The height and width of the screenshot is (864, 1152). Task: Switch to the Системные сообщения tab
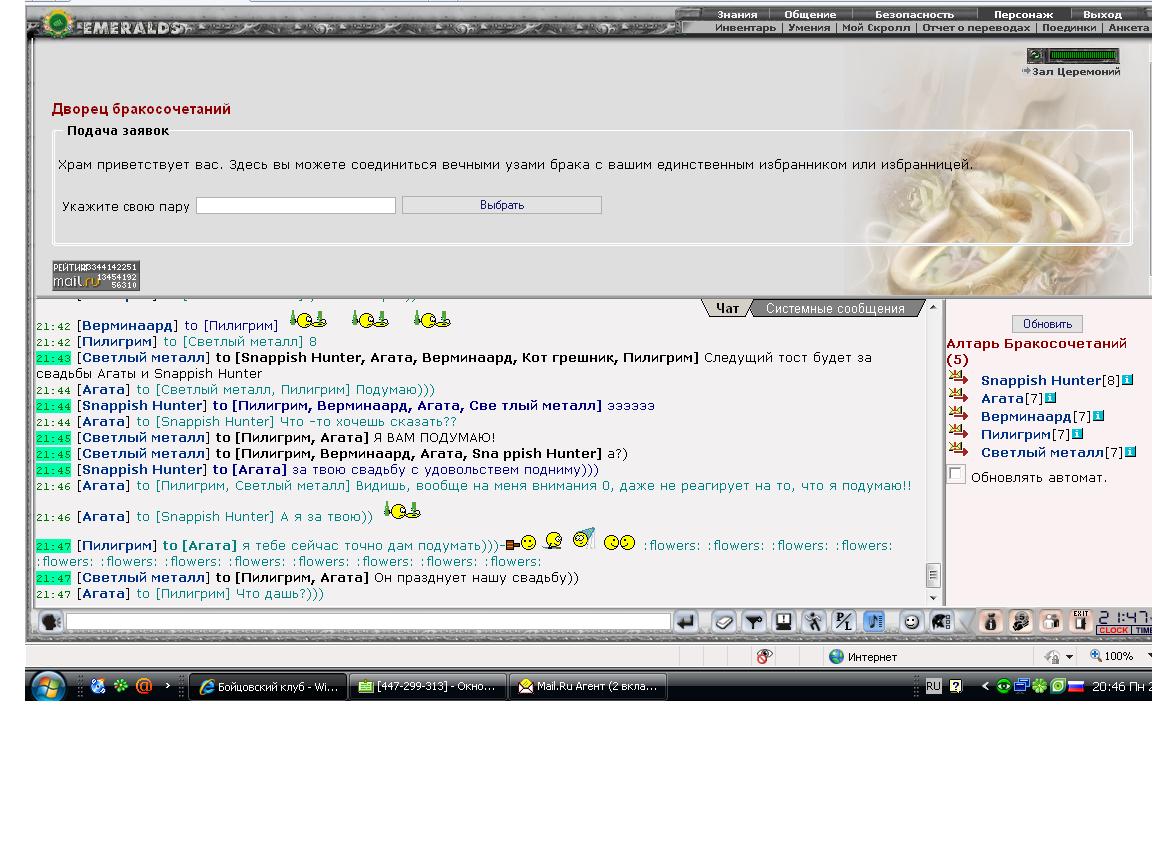click(835, 309)
